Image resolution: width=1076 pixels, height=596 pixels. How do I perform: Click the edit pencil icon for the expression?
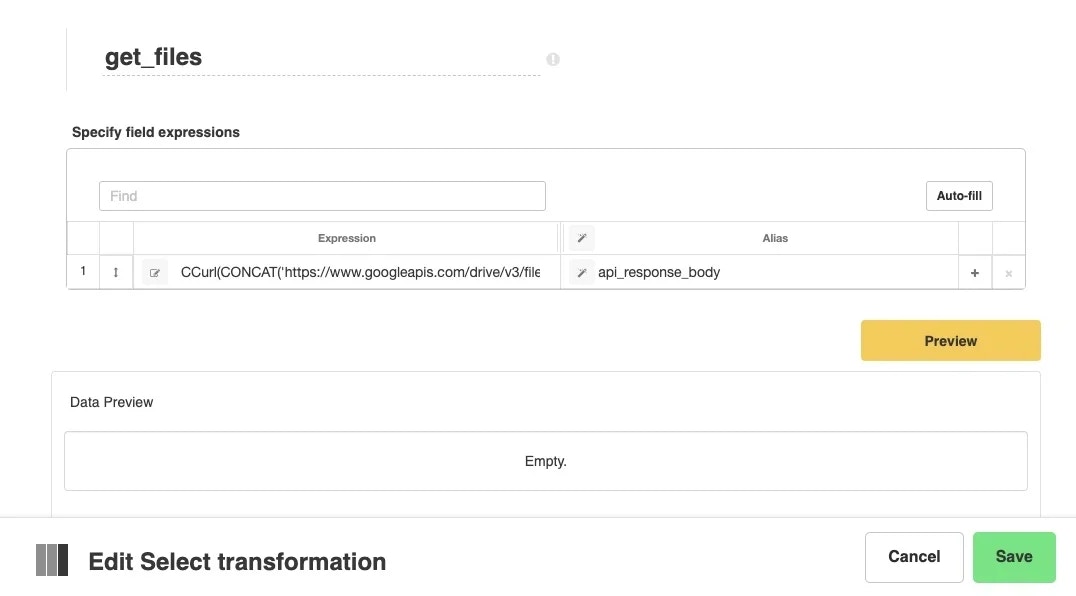point(154,271)
